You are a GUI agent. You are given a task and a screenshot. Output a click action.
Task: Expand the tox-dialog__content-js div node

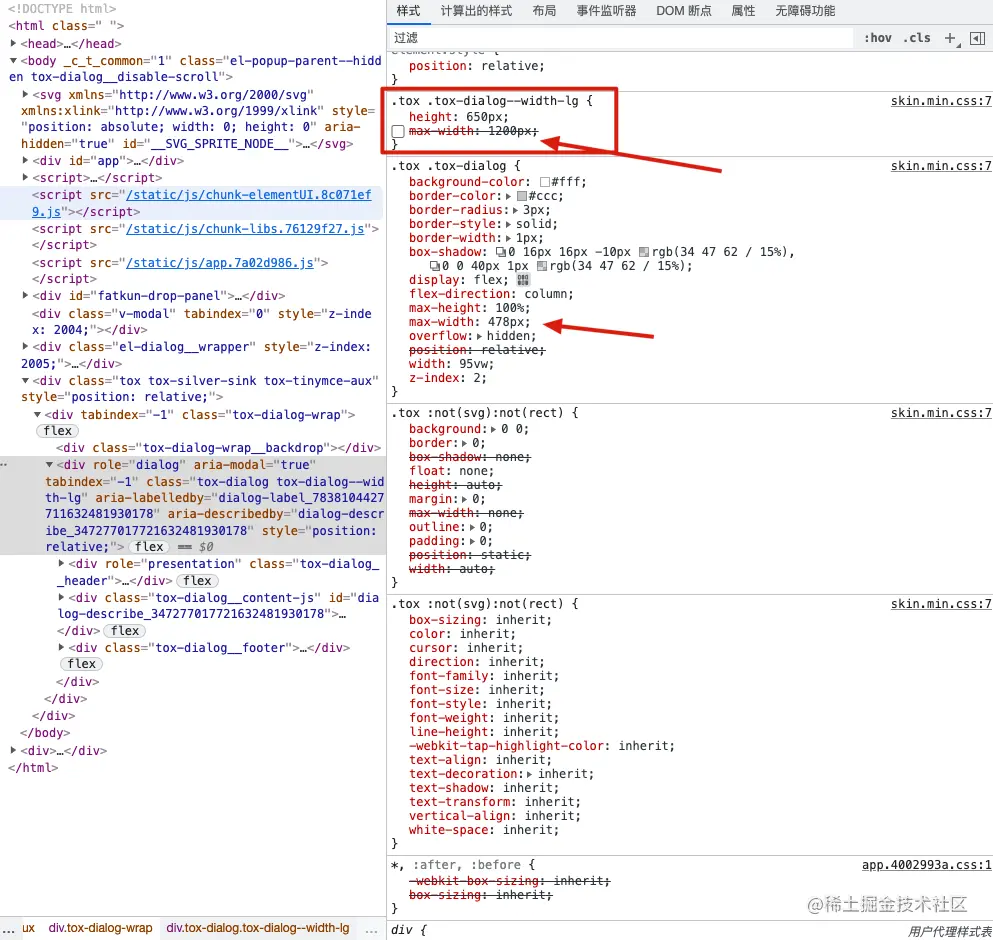tap(61, 597)
